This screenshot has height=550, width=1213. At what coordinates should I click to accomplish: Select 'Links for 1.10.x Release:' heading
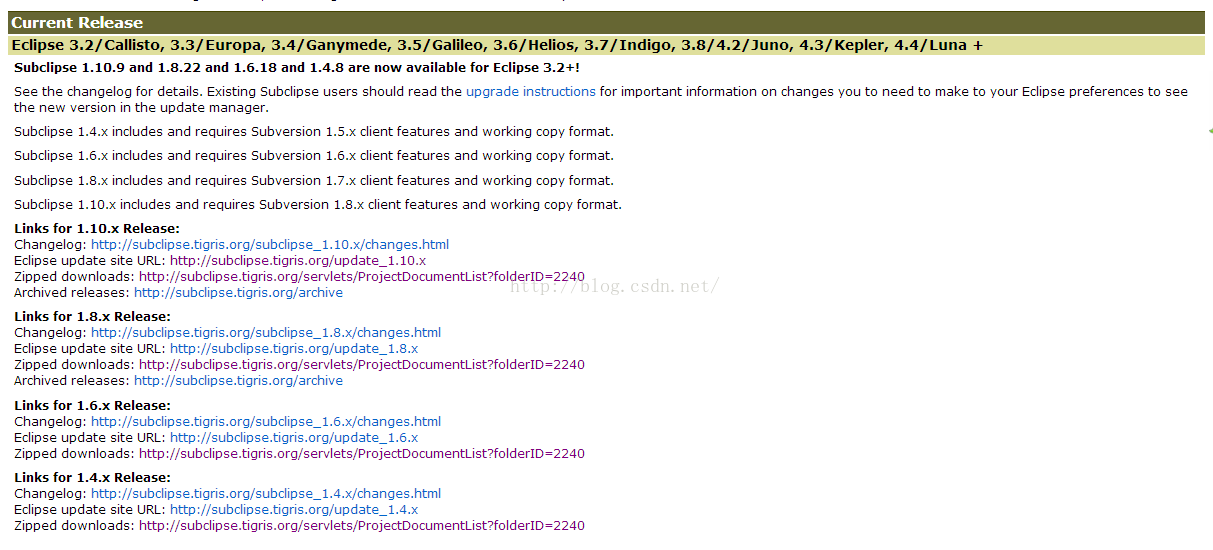[97, 229]
